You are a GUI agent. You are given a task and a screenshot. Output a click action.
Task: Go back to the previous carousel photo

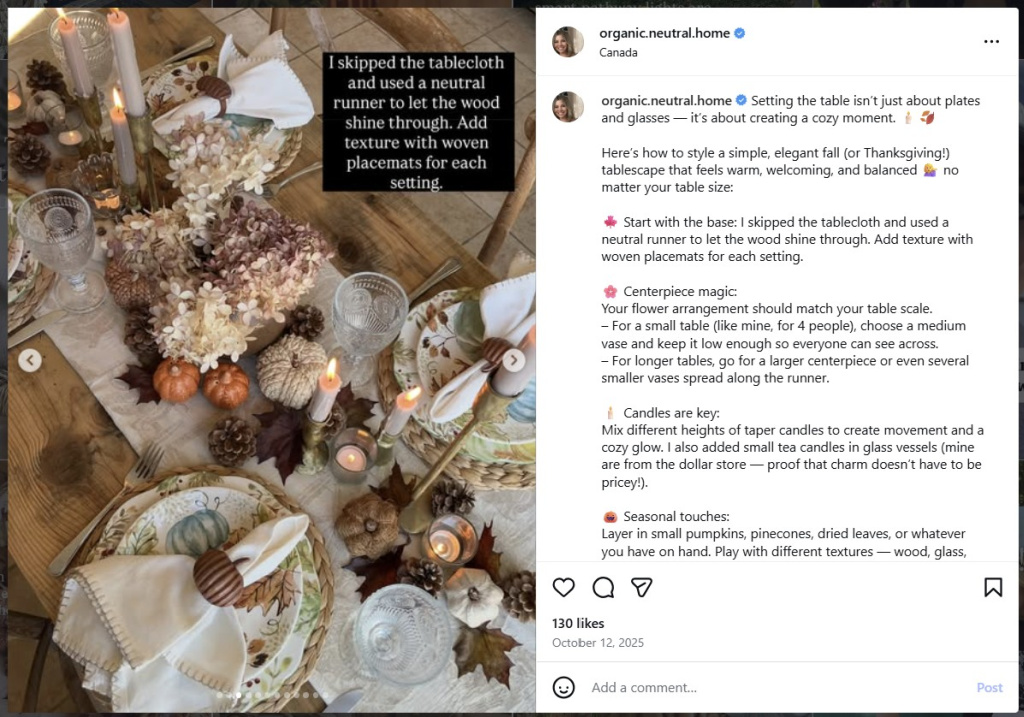[30, 360]
